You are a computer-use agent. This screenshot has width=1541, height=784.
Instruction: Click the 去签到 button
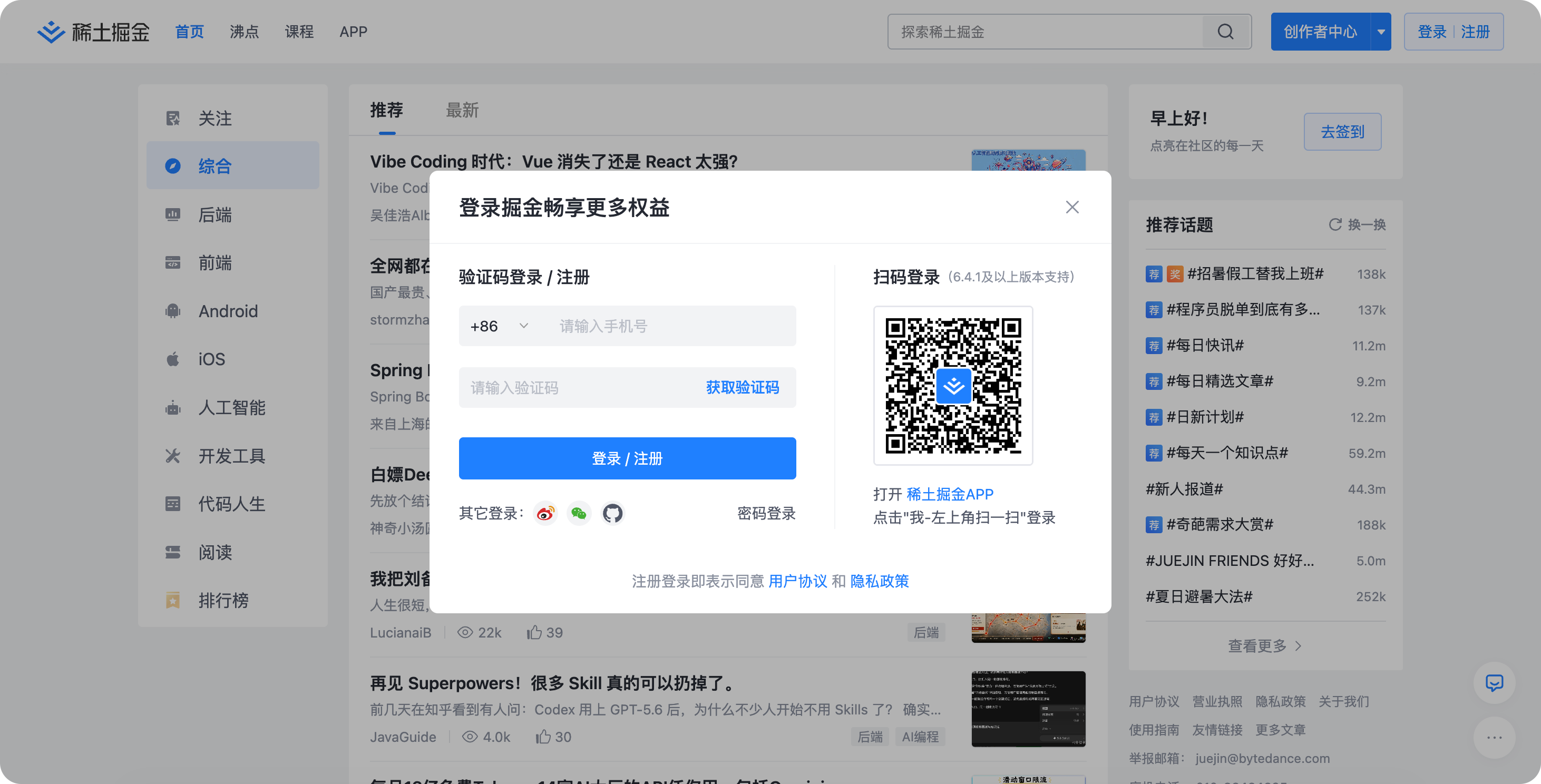[1342, 132]
